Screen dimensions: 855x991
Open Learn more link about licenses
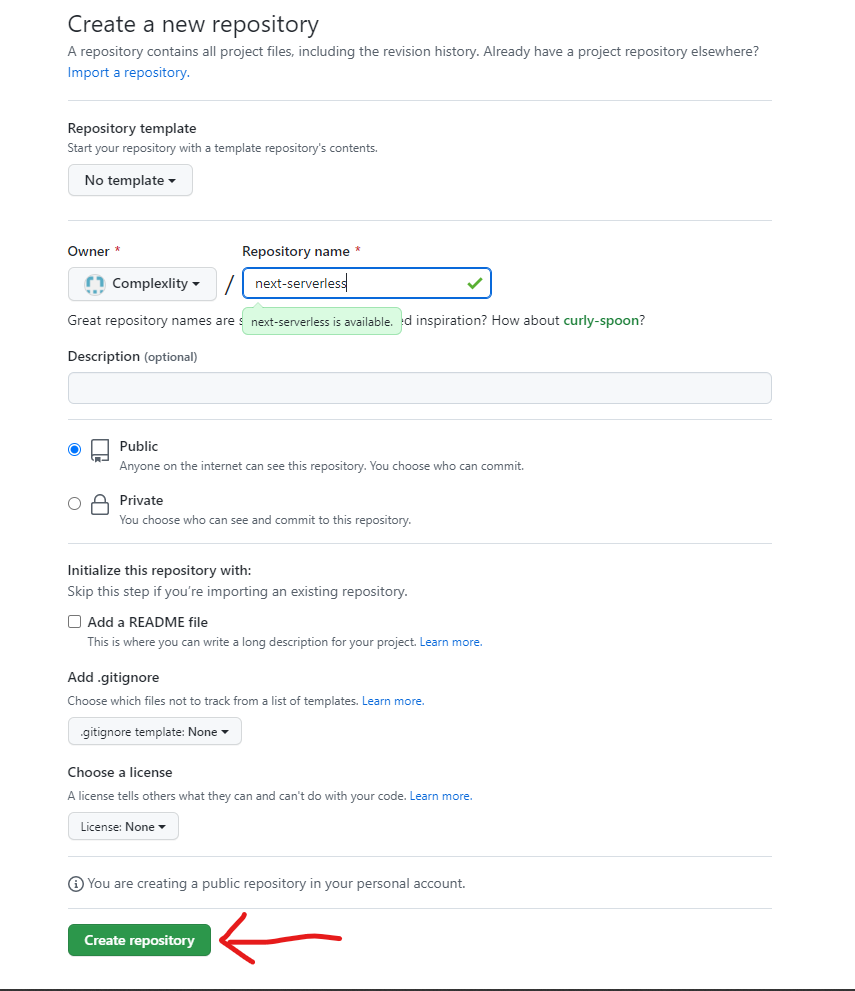440,796
